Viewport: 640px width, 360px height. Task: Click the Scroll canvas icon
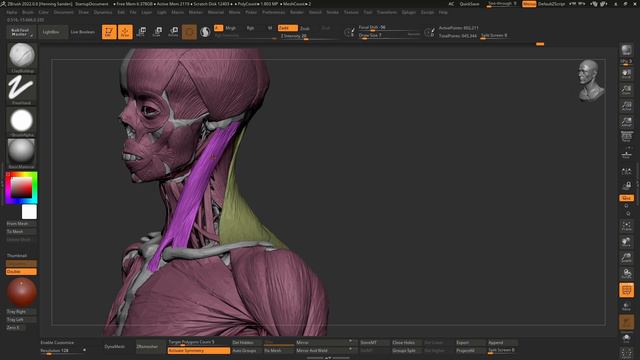click(x=626, y=73)
